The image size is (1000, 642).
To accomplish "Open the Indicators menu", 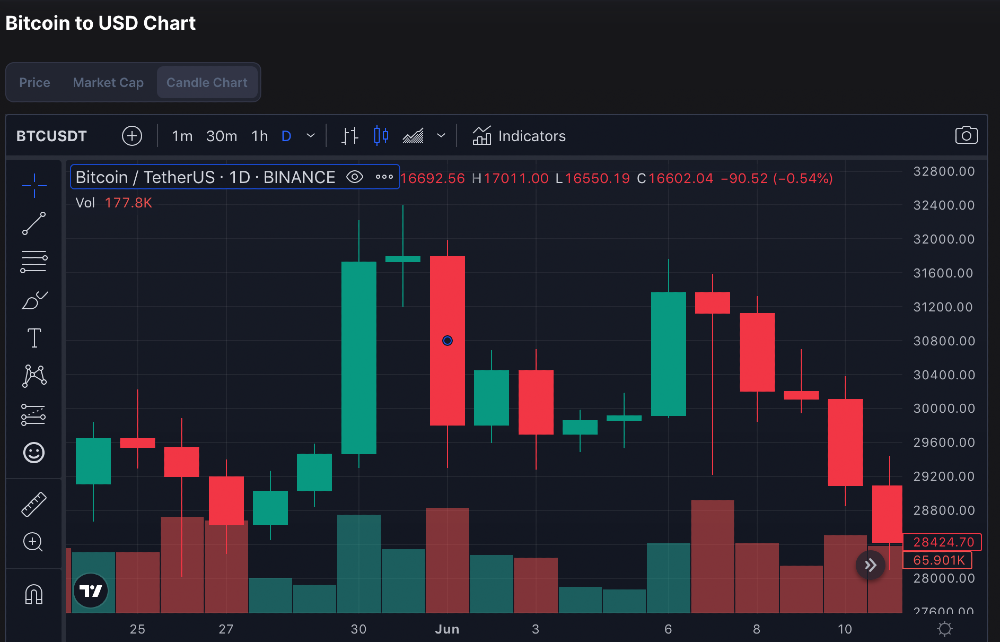I will pyautogui.click(x=518, y=136).
